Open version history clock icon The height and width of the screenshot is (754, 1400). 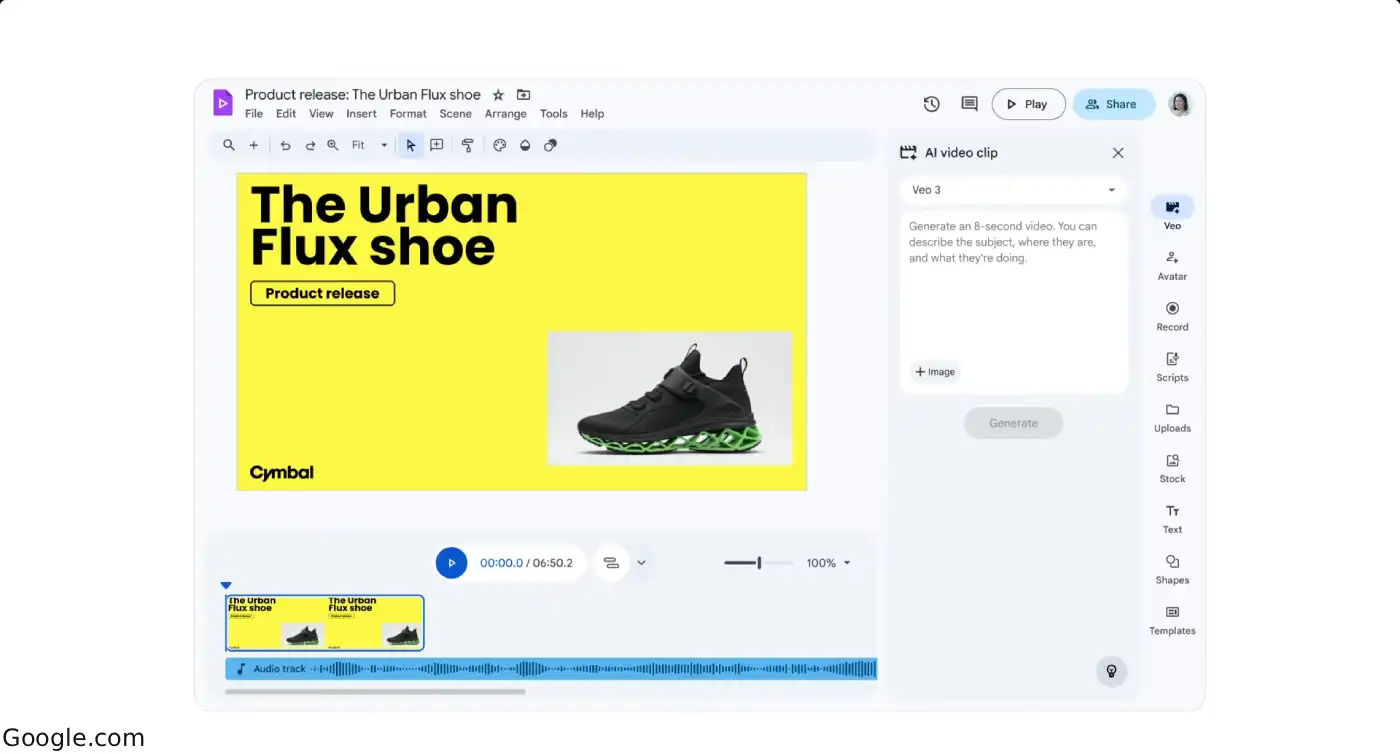point(931,104)
